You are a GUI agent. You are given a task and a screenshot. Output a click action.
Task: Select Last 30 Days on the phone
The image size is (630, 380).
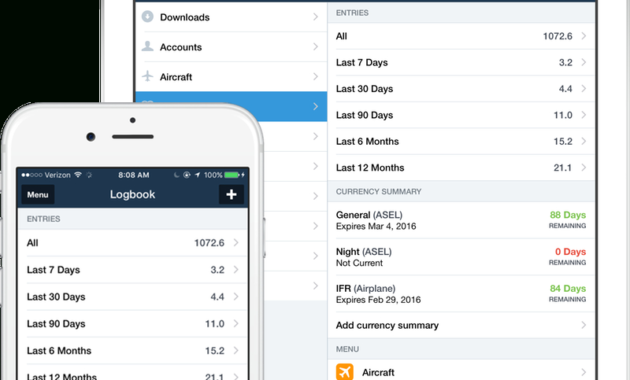click(133, 296)
